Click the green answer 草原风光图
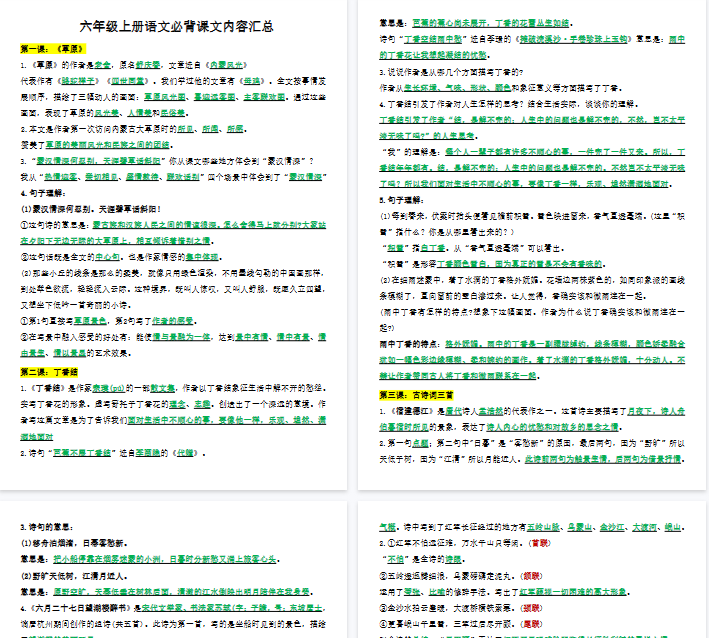The image size is (709, 638). tap(165, 97)
